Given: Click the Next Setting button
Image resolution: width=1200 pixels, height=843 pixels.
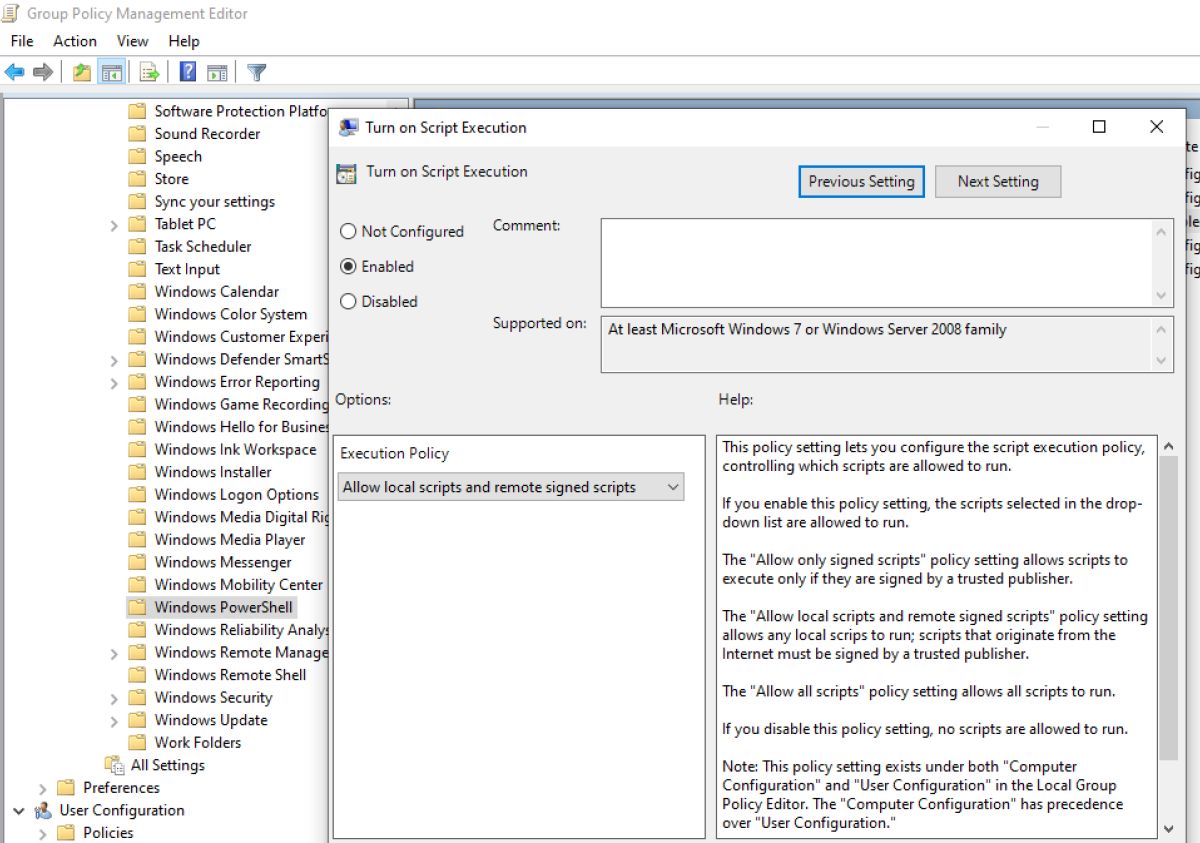Looking at the screenshot, I should pos(998,181).
